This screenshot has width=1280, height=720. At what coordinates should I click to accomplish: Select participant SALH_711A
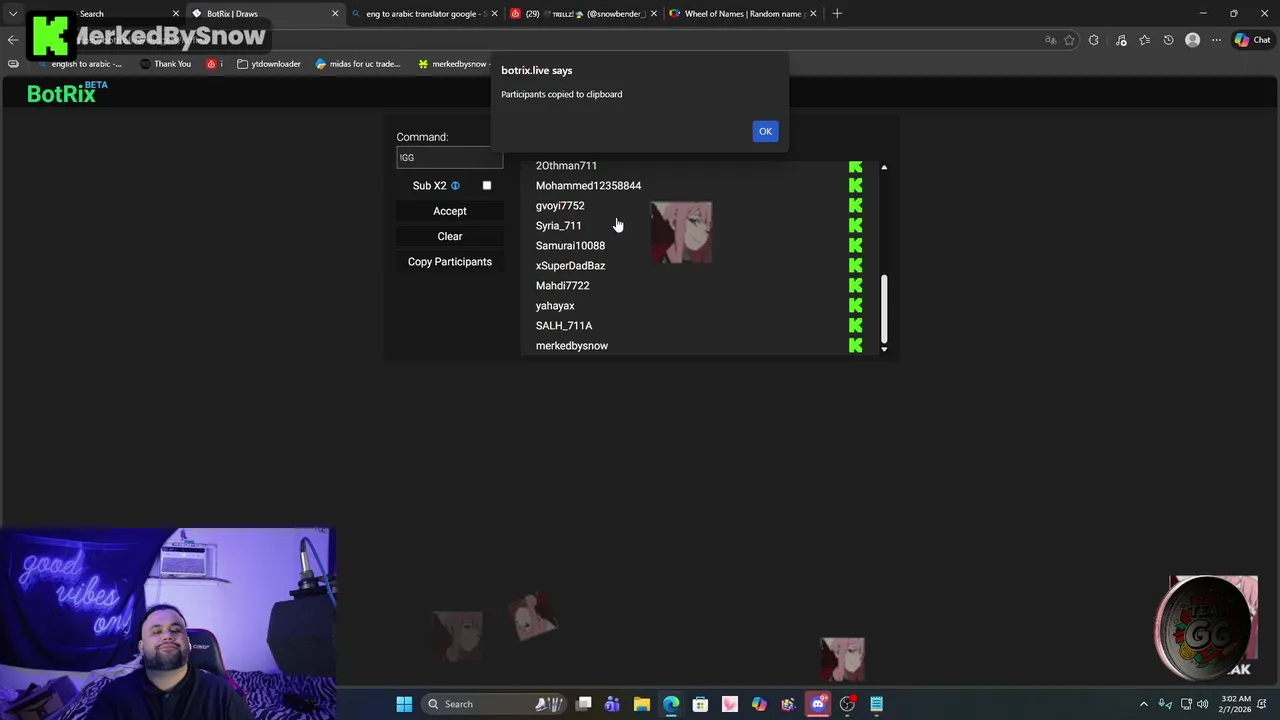pyautogui.click(x=564, y=325)
